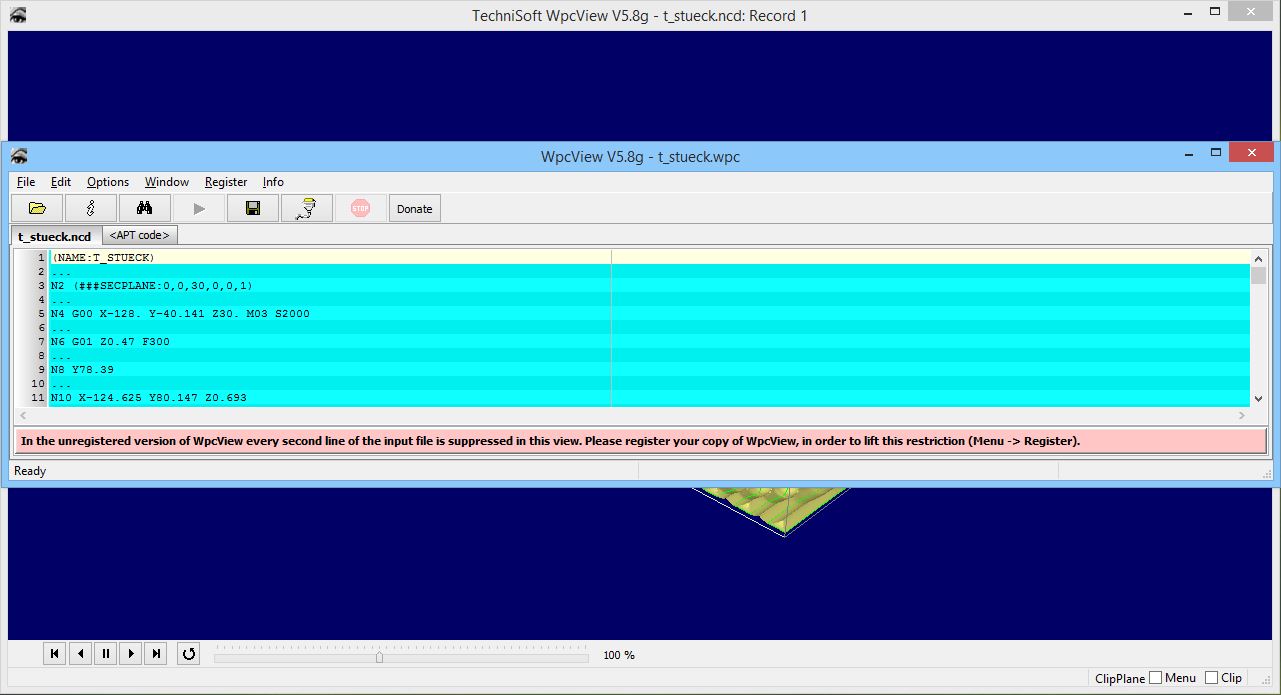Click the loop replay icon
Screen dimensions: 1281x695
tap(188, 654)
